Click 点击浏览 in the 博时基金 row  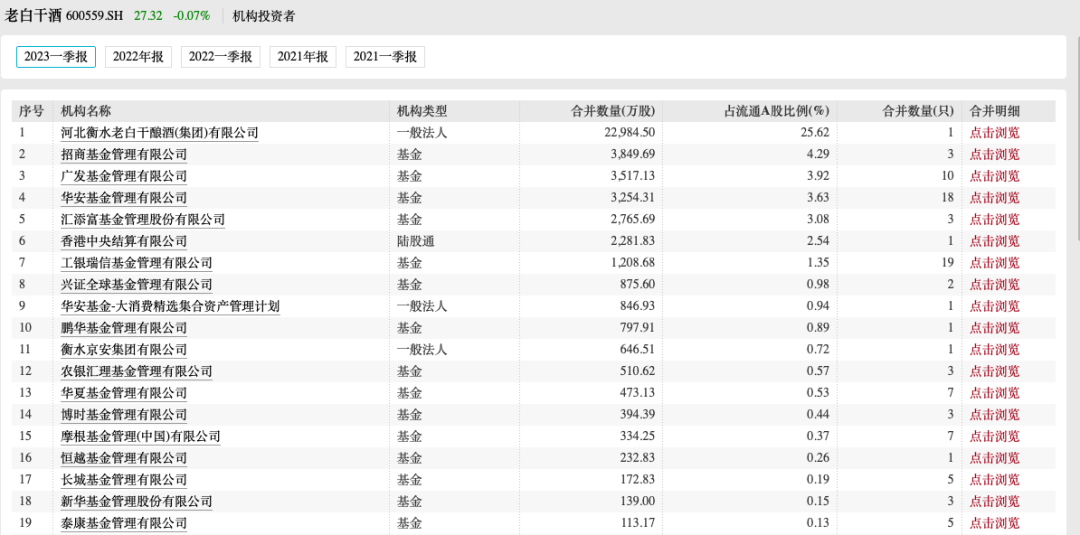(995, 415)
